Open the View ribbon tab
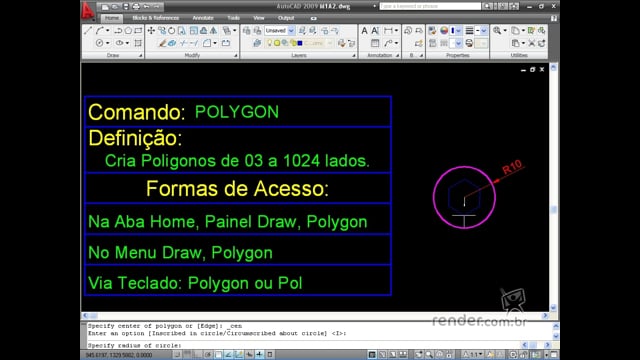This screenshot has height=360, width=640. tap(258, 18)
